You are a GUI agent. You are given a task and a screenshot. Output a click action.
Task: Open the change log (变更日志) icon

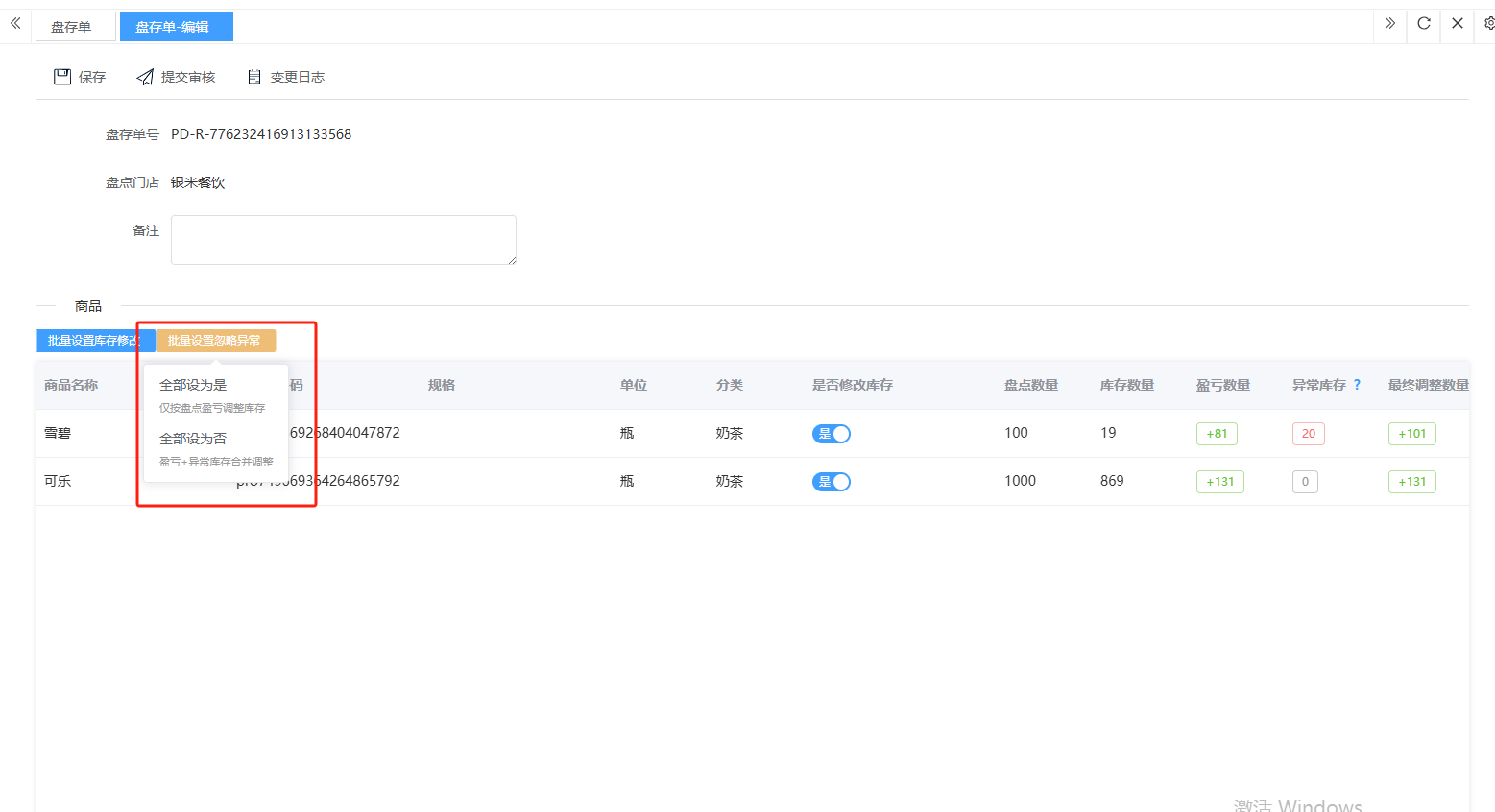(x=254, y=77)
